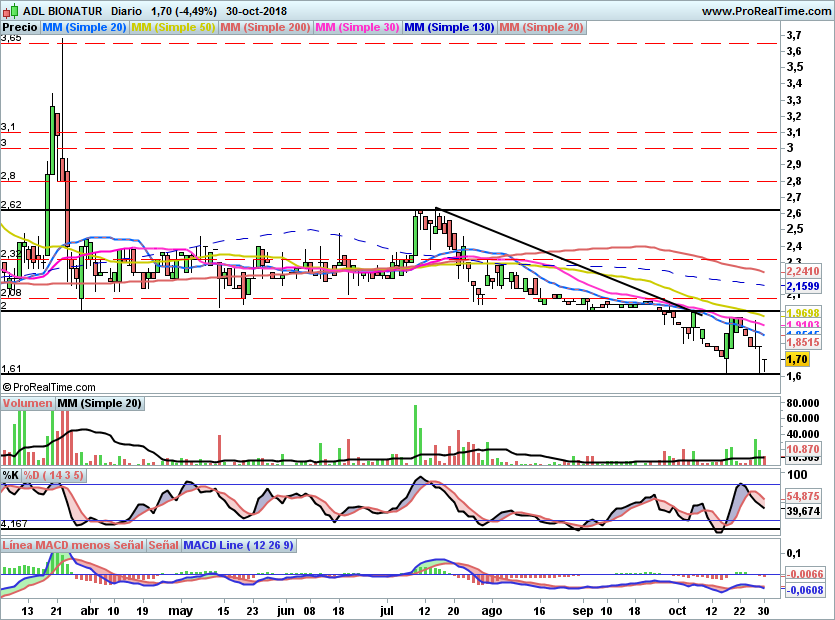The height and width of the screenshot is (620, 835).
Task: Select the magenta MM (Simple 30) legend
Action: pos(357,27)
